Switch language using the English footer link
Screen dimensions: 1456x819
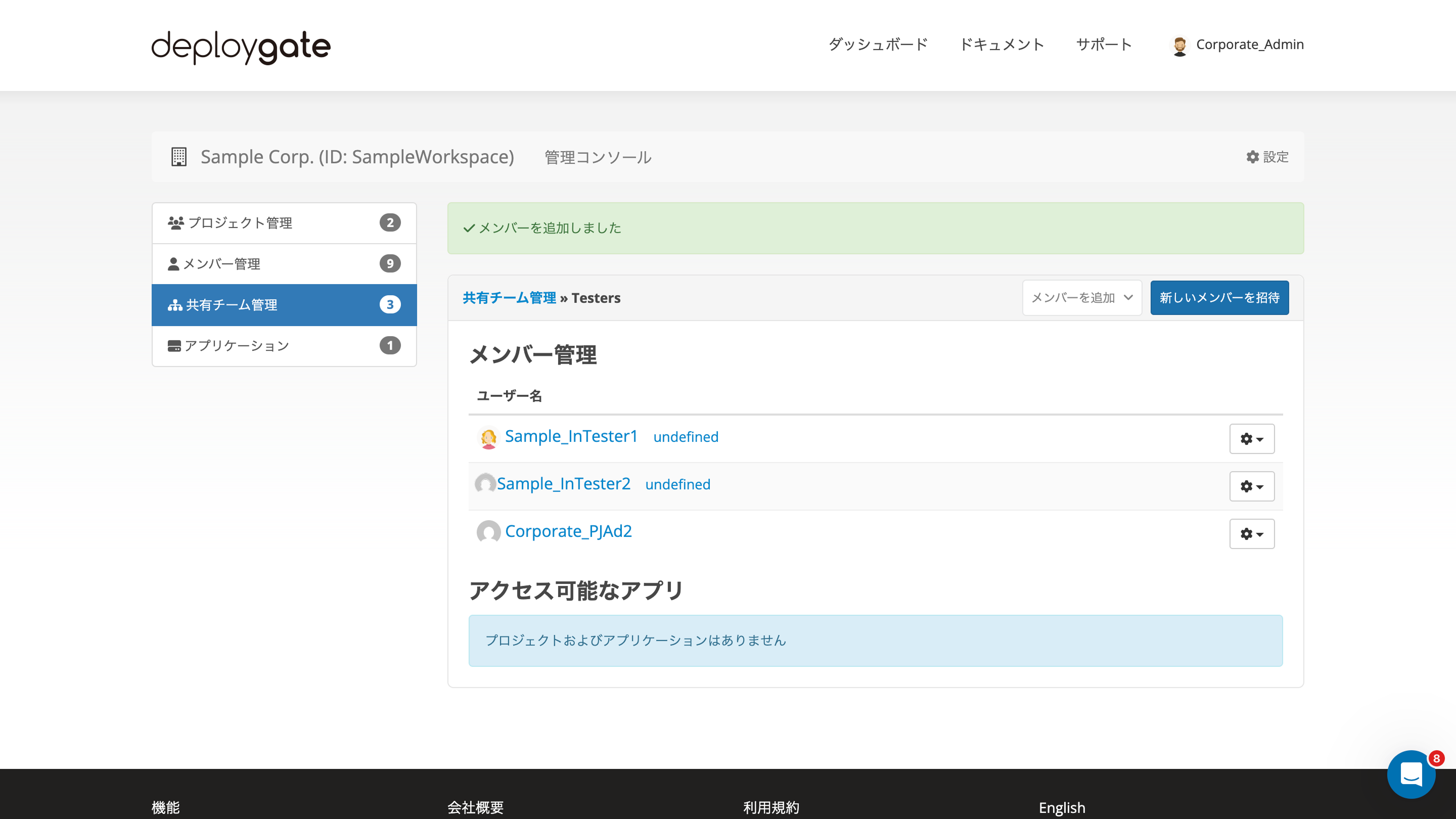[1062, 808]
